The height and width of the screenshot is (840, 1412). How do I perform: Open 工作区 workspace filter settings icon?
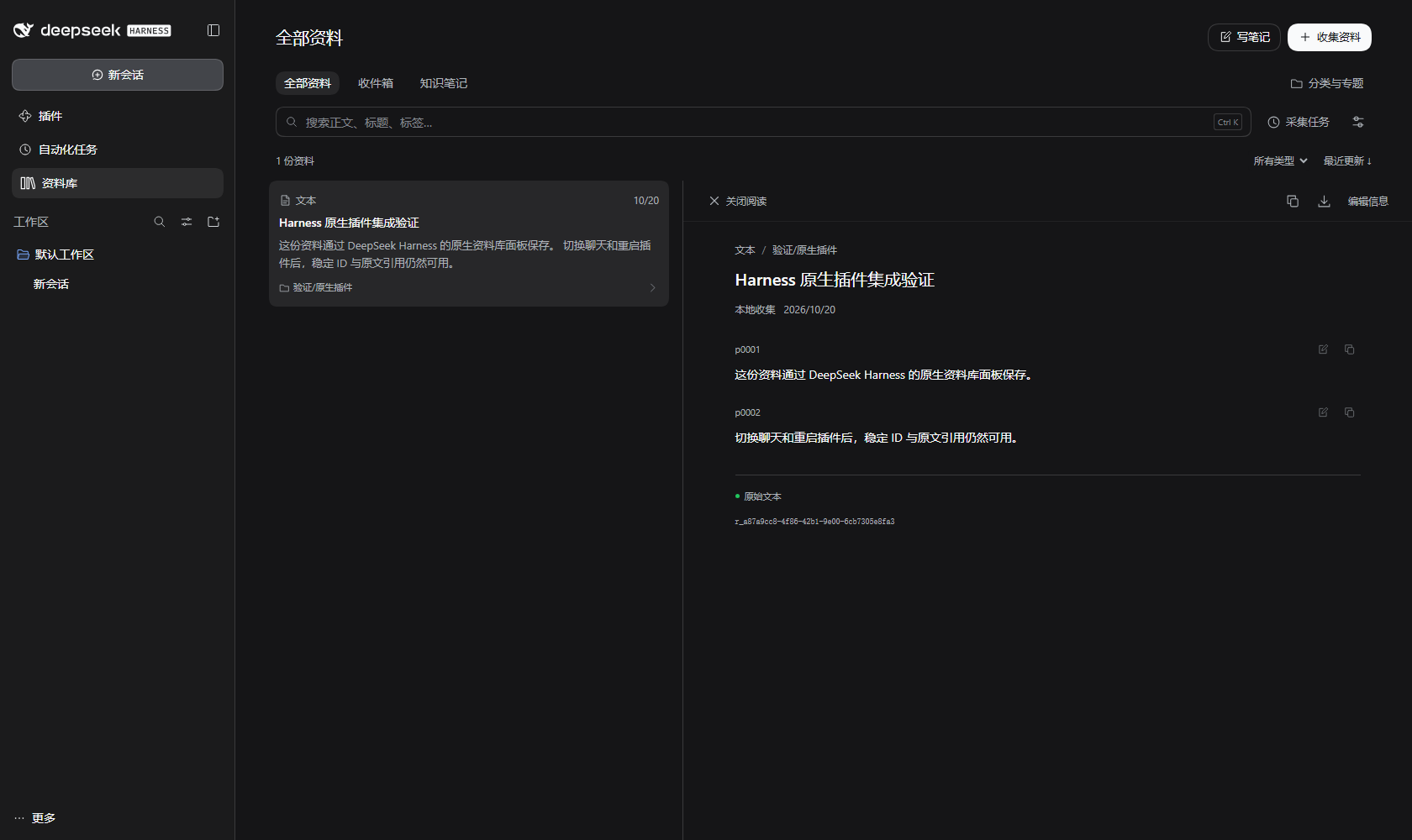click(x=187, y=222)
